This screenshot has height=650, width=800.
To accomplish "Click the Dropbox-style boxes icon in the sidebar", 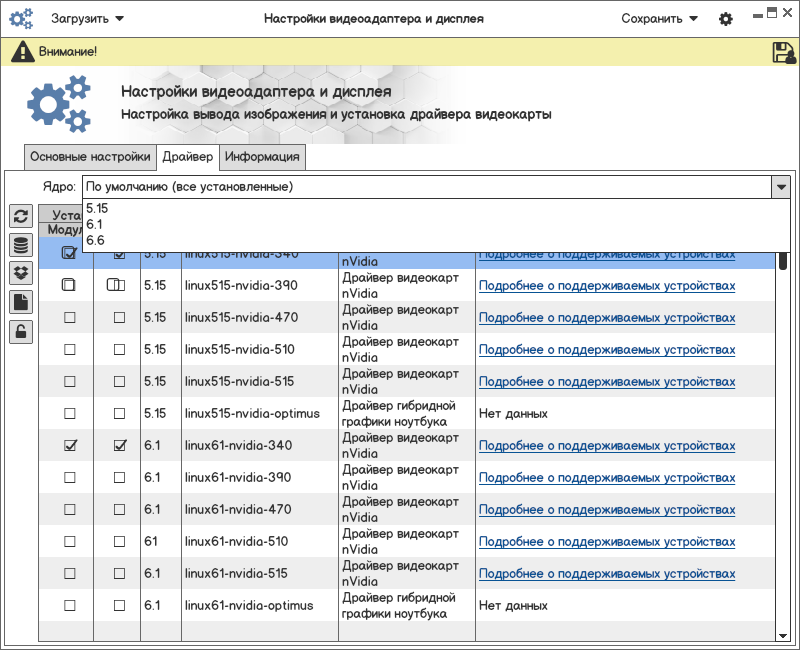I will point(20,273).
